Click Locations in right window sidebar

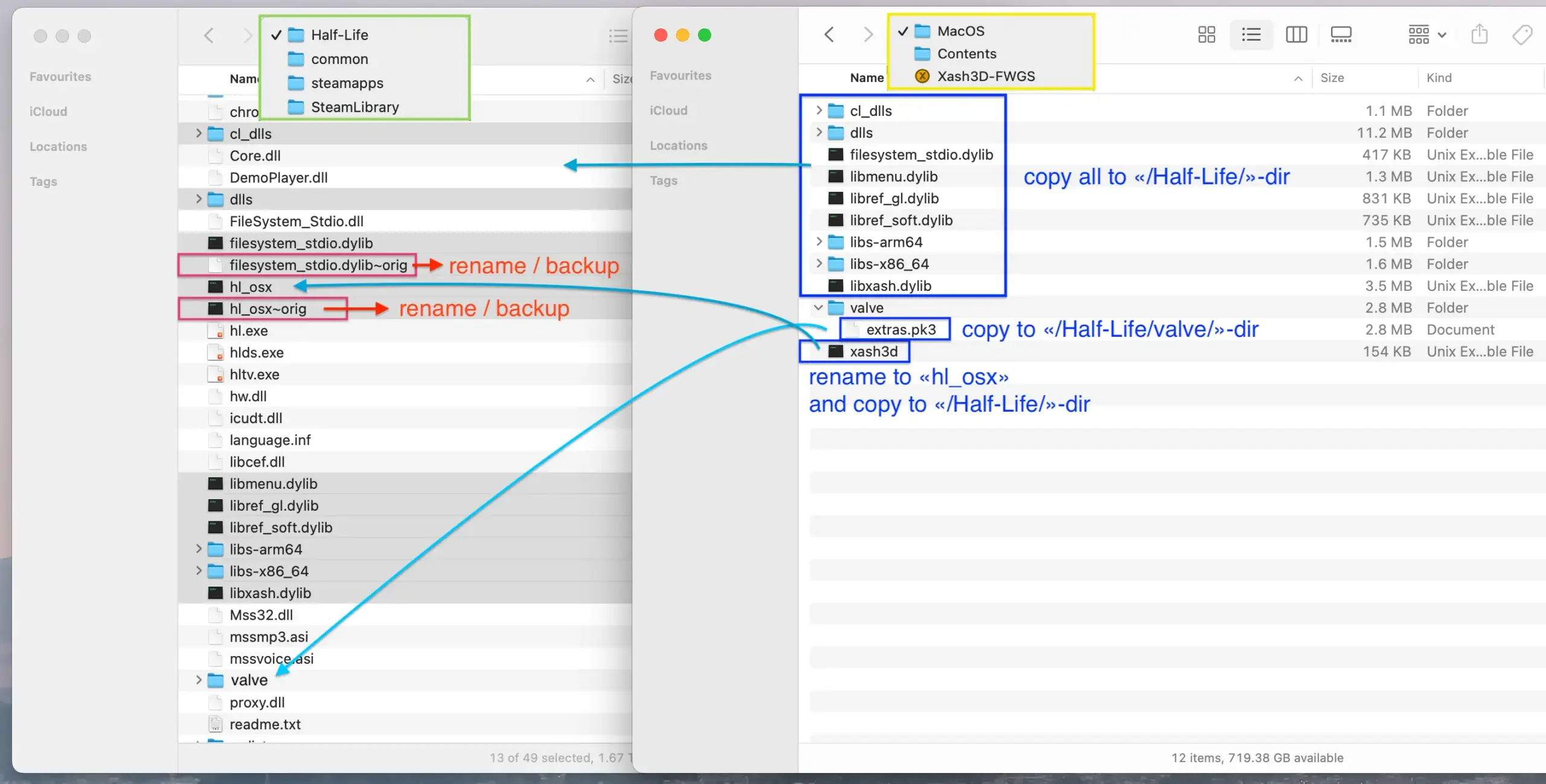tap(678, 145)
